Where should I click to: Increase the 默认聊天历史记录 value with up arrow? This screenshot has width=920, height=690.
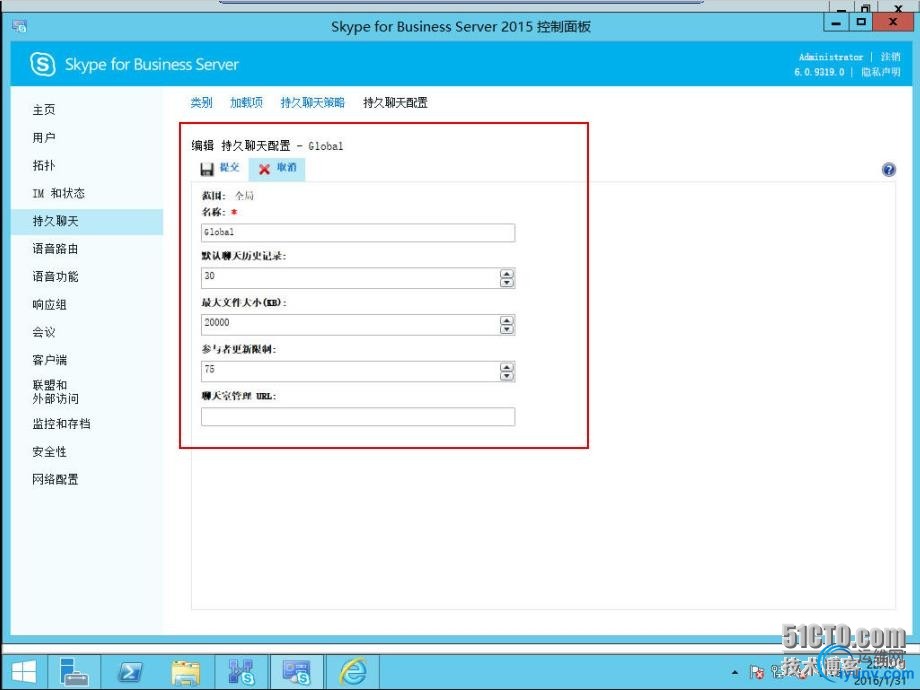tap(507, 273)
